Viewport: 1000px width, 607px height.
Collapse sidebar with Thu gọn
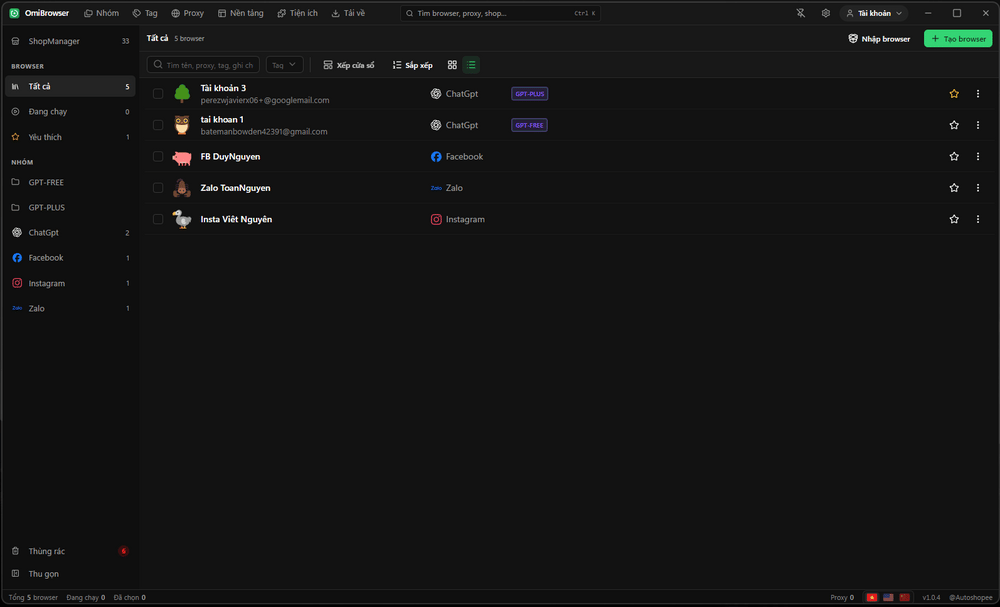click(x=71, y=574)
